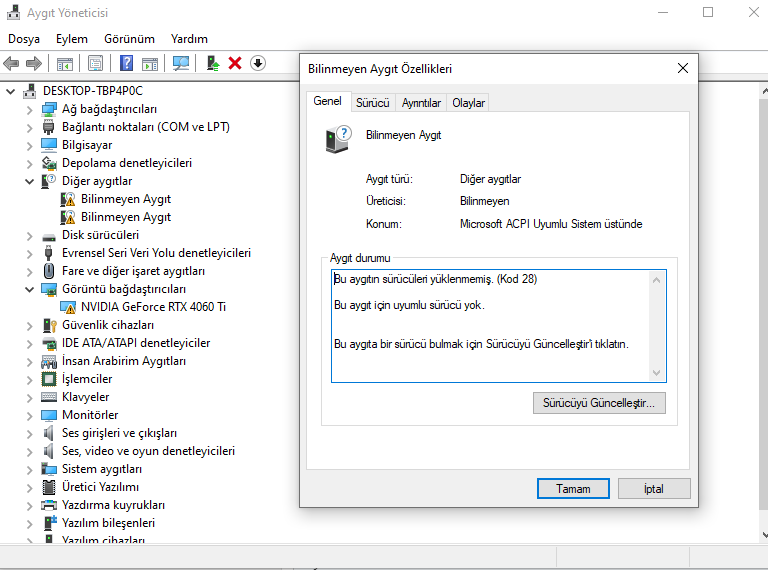Select NVIDIA GeForce RTX 4060 Ti device
Viewport: 768px width, 570px height.
coord(153,307)
